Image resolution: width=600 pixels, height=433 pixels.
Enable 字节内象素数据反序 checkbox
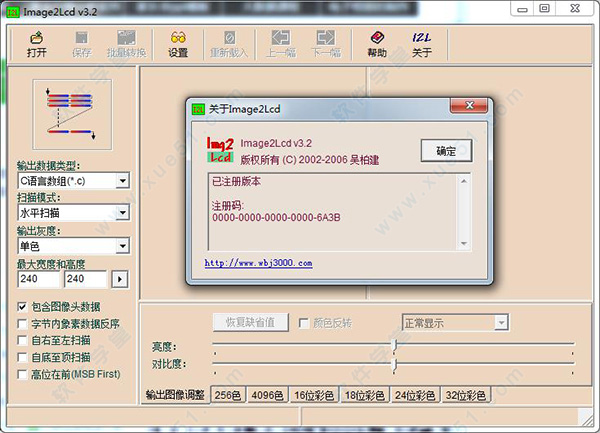tap(22, 324)
